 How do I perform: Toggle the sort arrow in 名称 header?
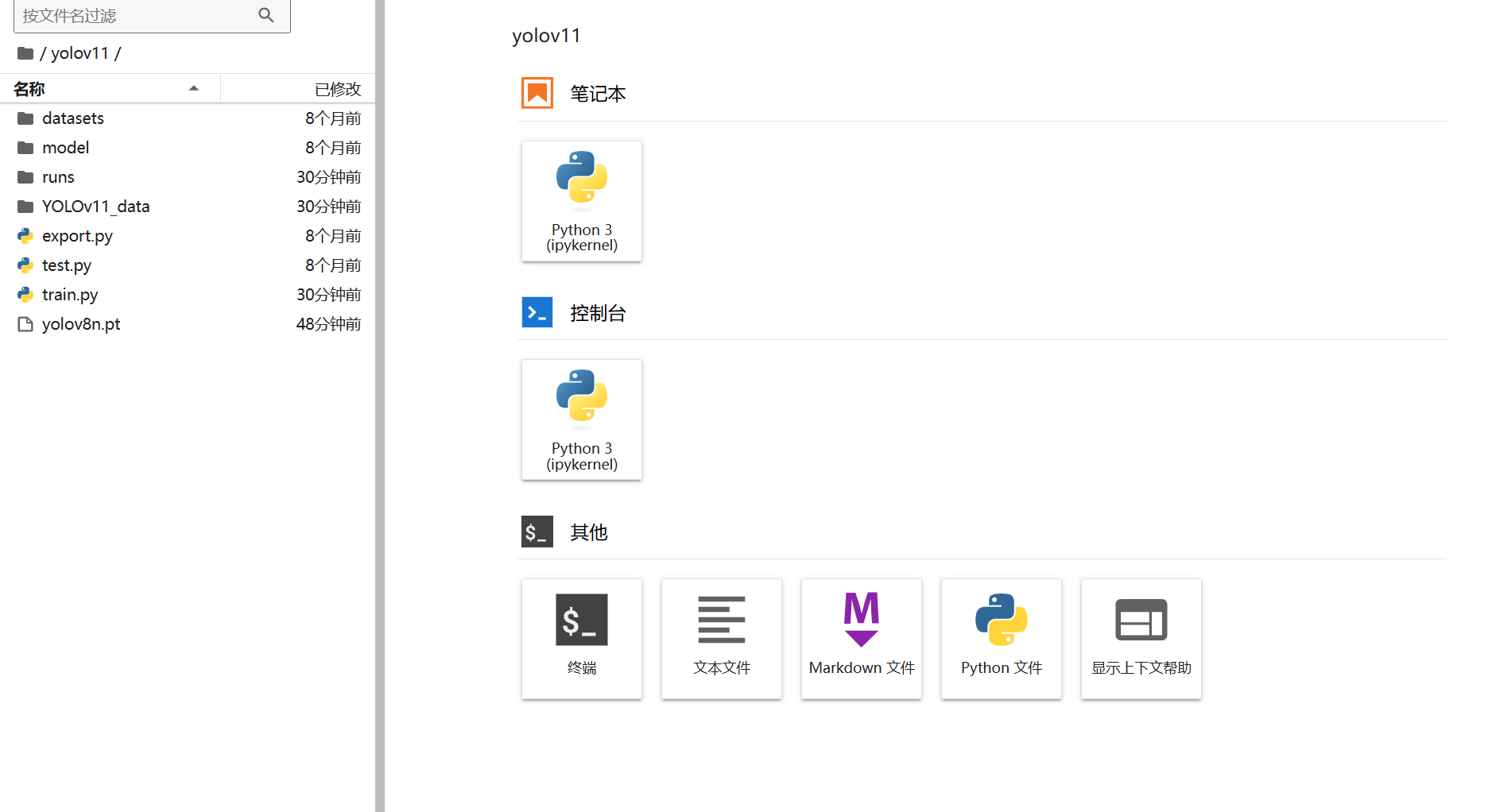pos(193,88)
